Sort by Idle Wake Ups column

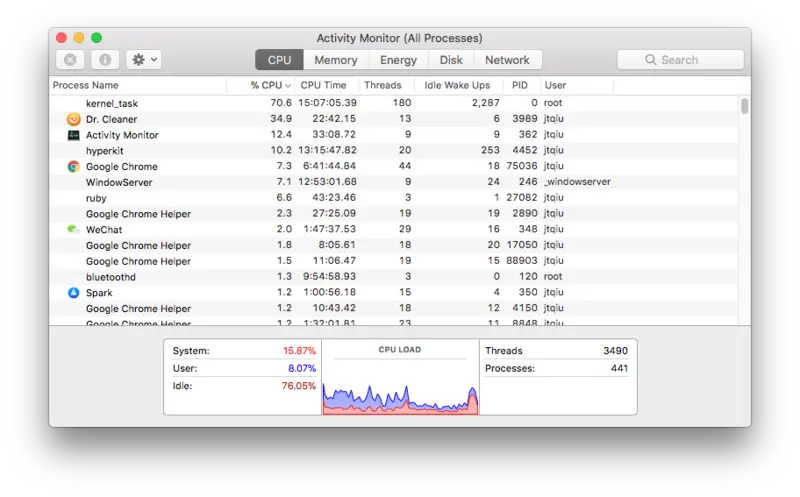coord(457,85)
